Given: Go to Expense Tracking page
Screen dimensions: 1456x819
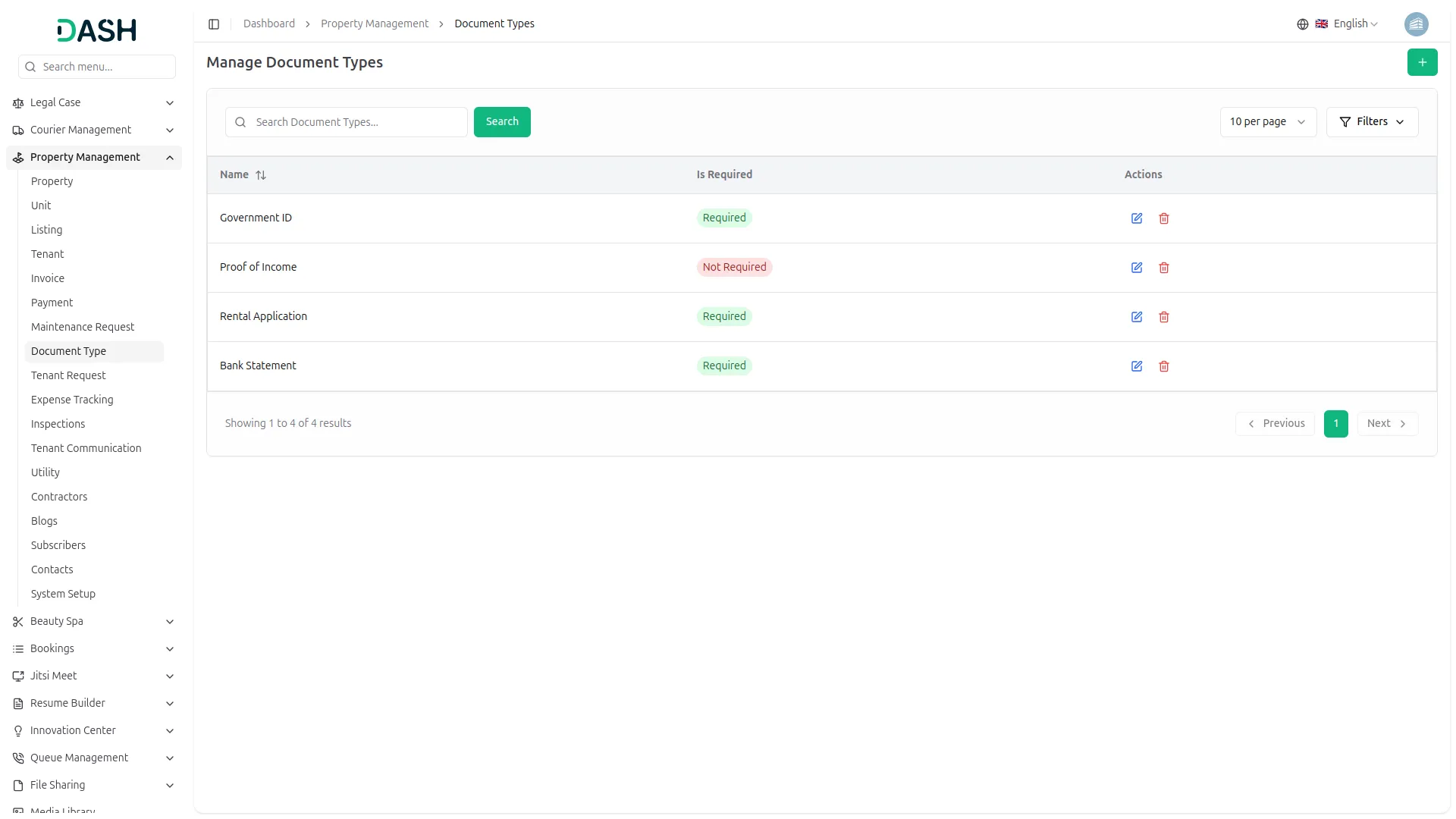Looking at the screenshot, I should (72, 400).
